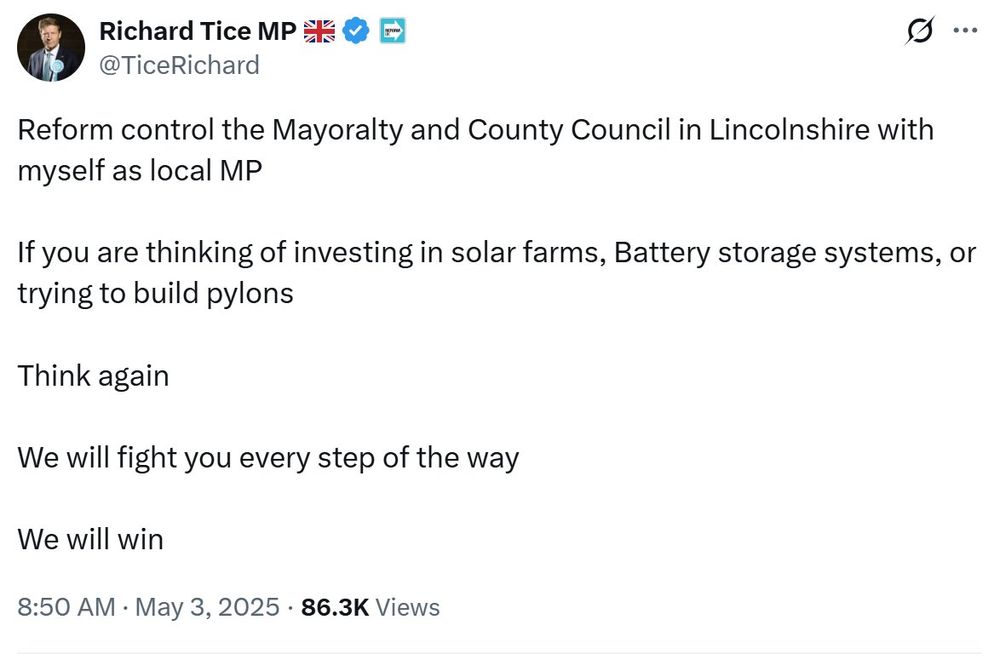This screenshot has height=659, width=1000.
Task: Click the words 'solar farms' in the post
Action: click(x=528, y=253)
